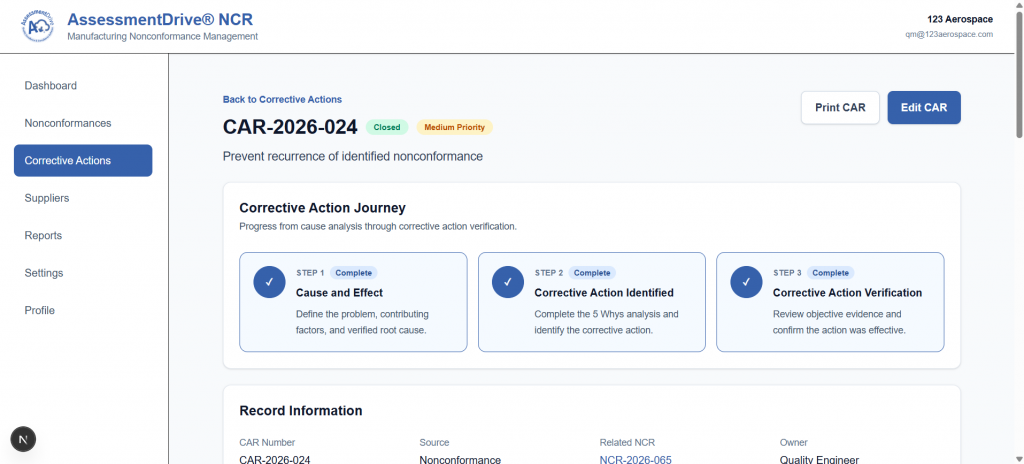Click the Step 3 checkmark circle icon
This screenshot has height=464, width=1024.
pyautogui.click(x=746, y=282)
